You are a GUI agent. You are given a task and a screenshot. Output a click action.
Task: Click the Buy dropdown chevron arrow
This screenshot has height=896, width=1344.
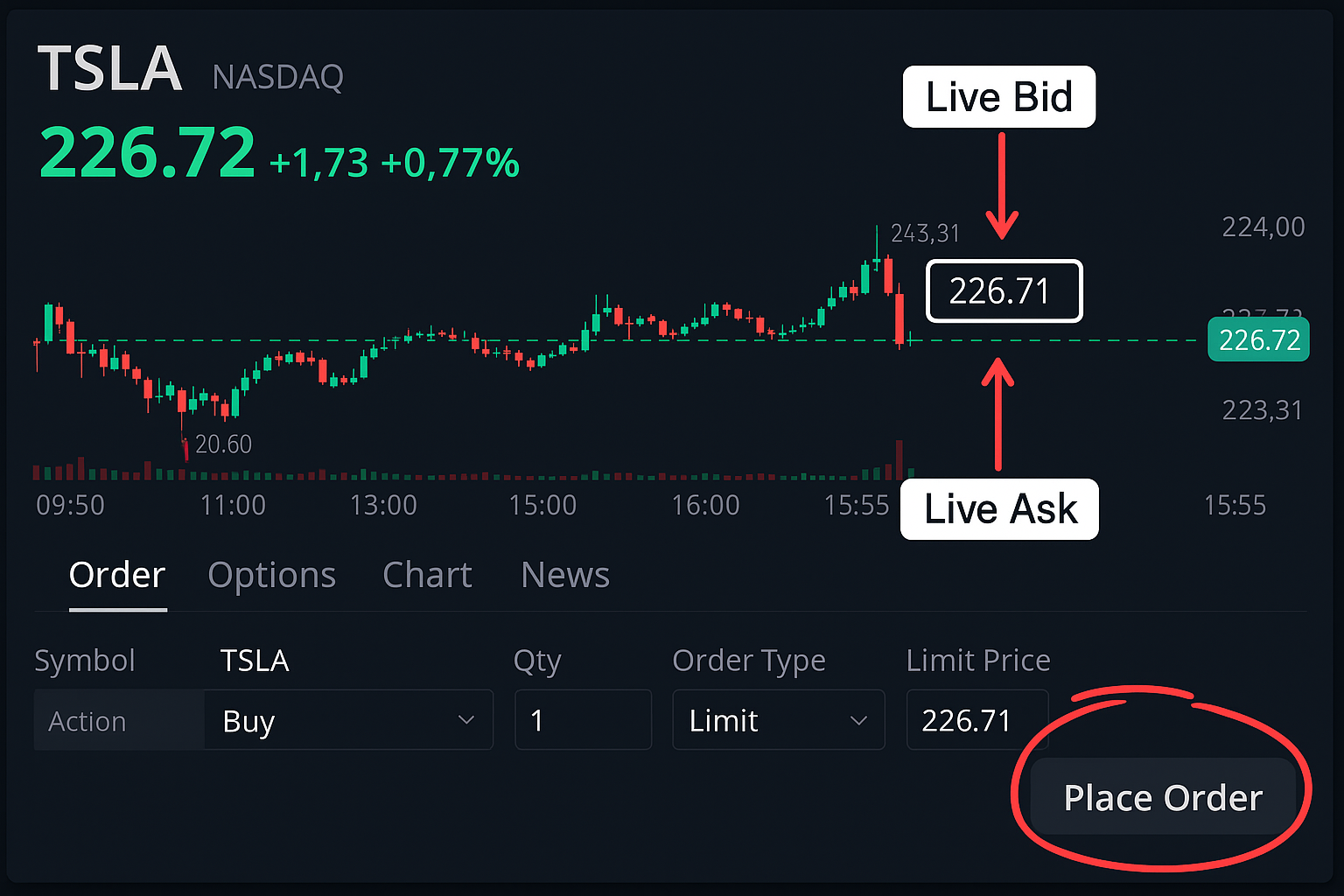(466, 720)
